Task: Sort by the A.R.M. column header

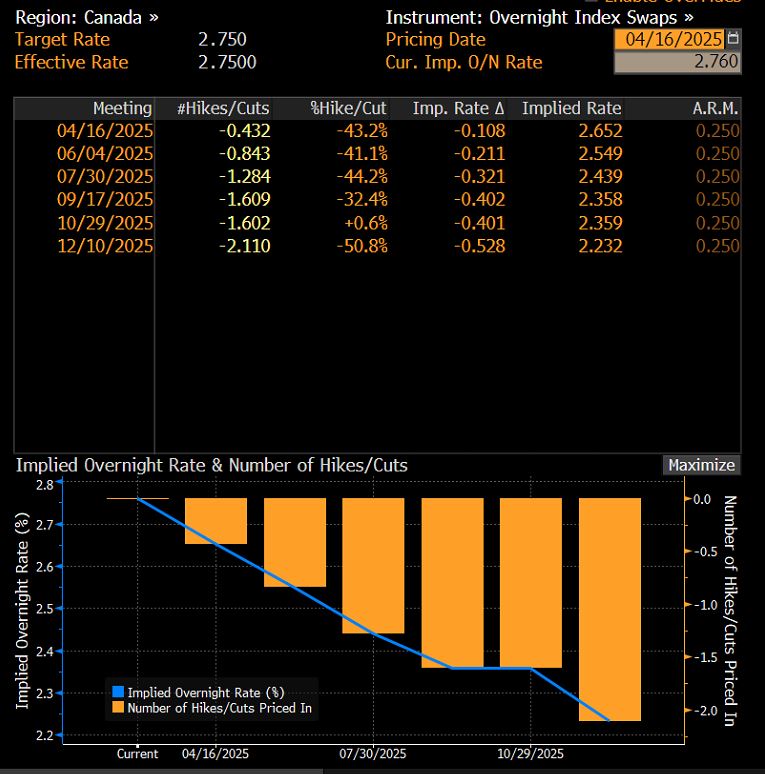Action: tap(715, 108)
